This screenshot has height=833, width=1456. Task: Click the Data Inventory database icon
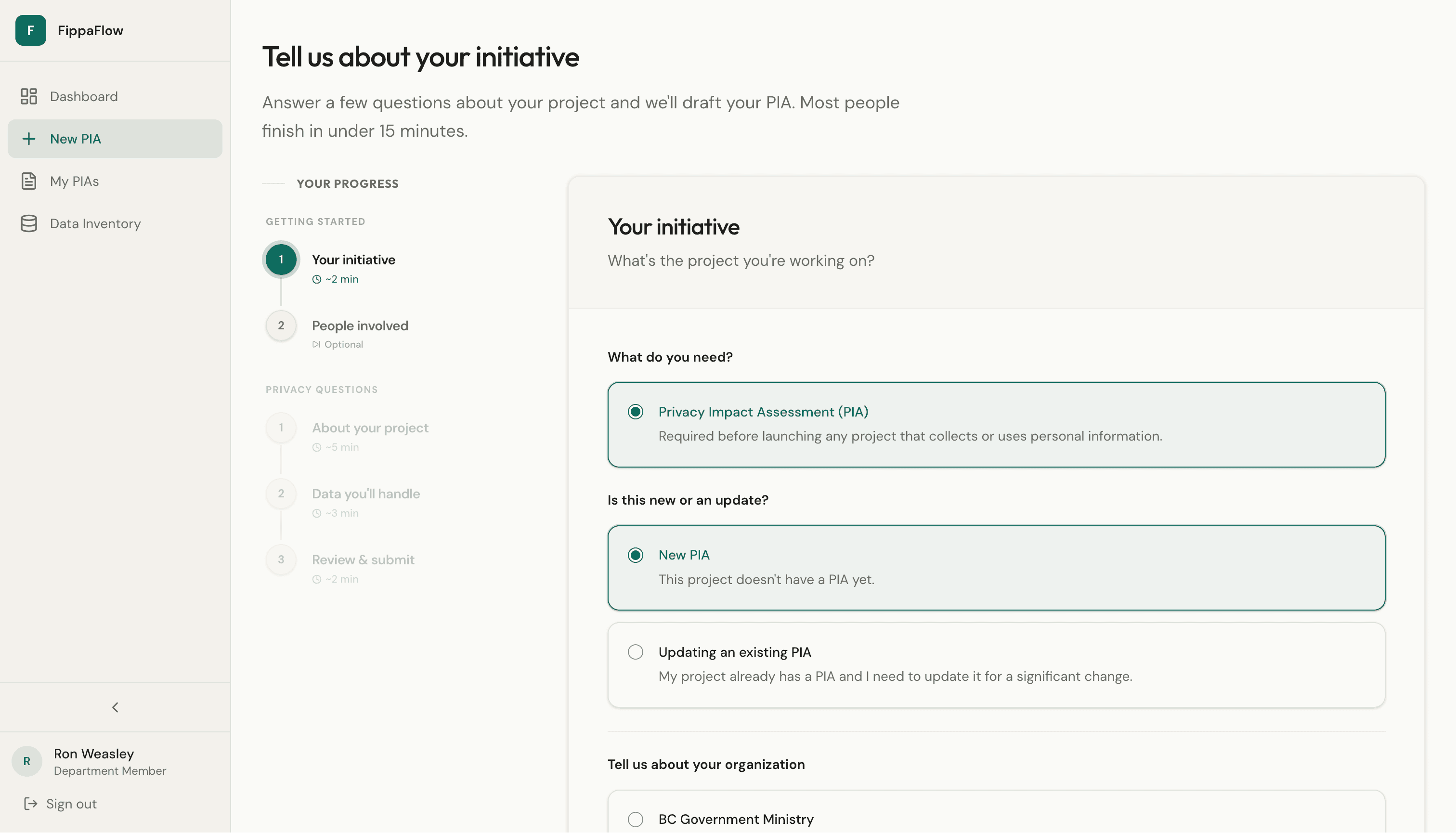tap(28, 223)
